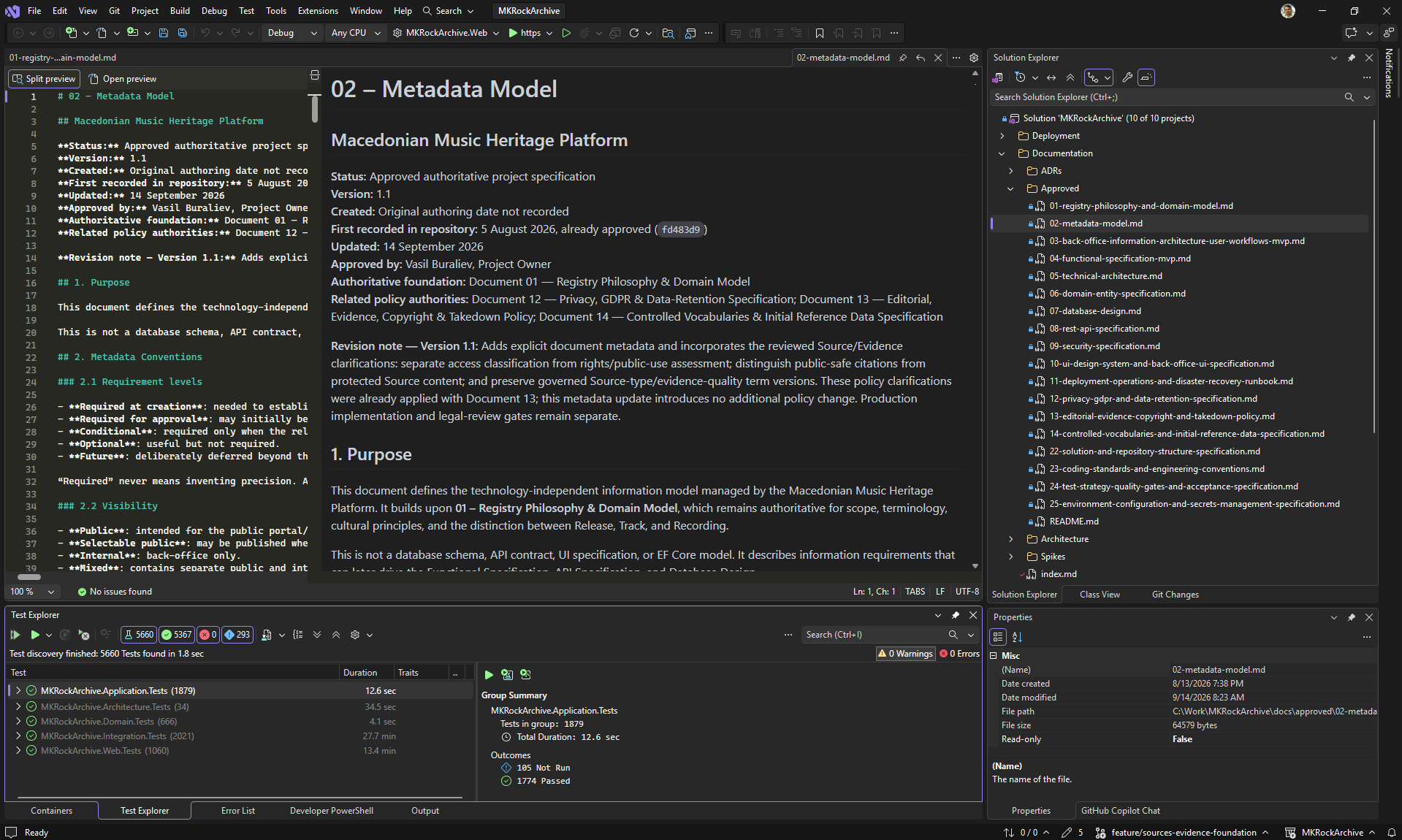
Task: Expand MKRockArchive.Web.Tests node
Action: pyautogui.click(x=18, y=750)
